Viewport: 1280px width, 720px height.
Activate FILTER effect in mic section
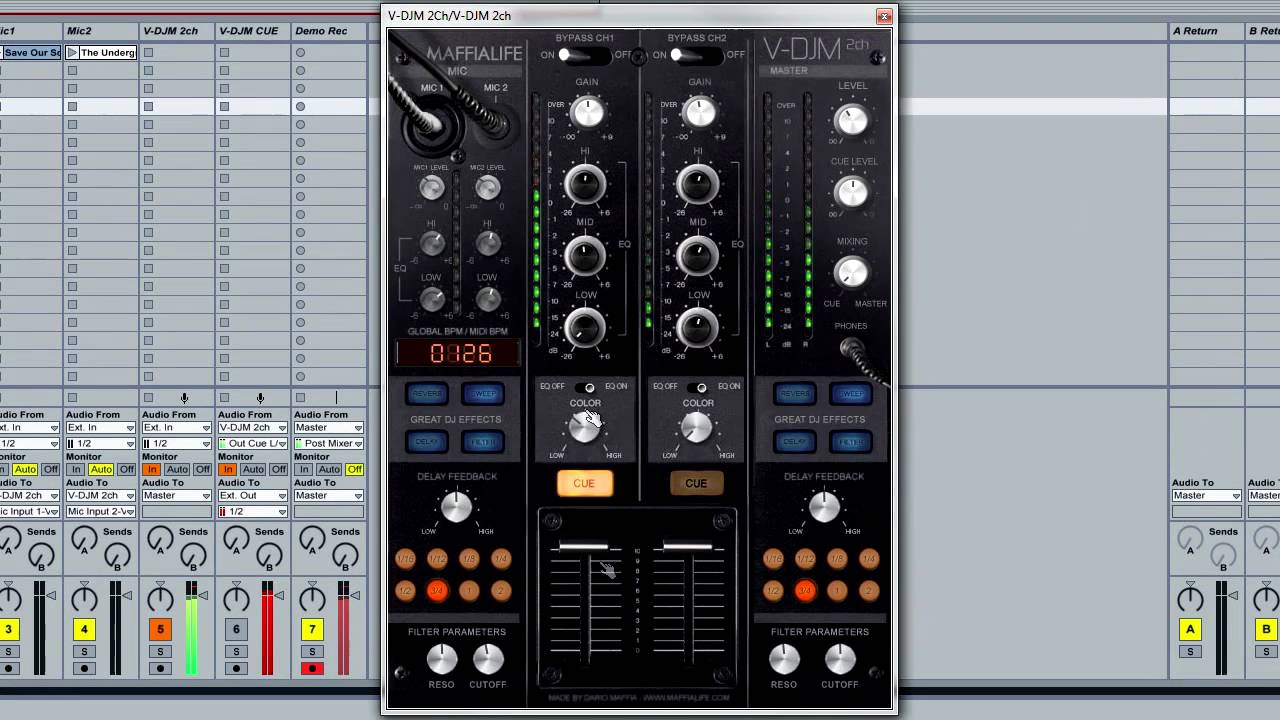point(483,442)
